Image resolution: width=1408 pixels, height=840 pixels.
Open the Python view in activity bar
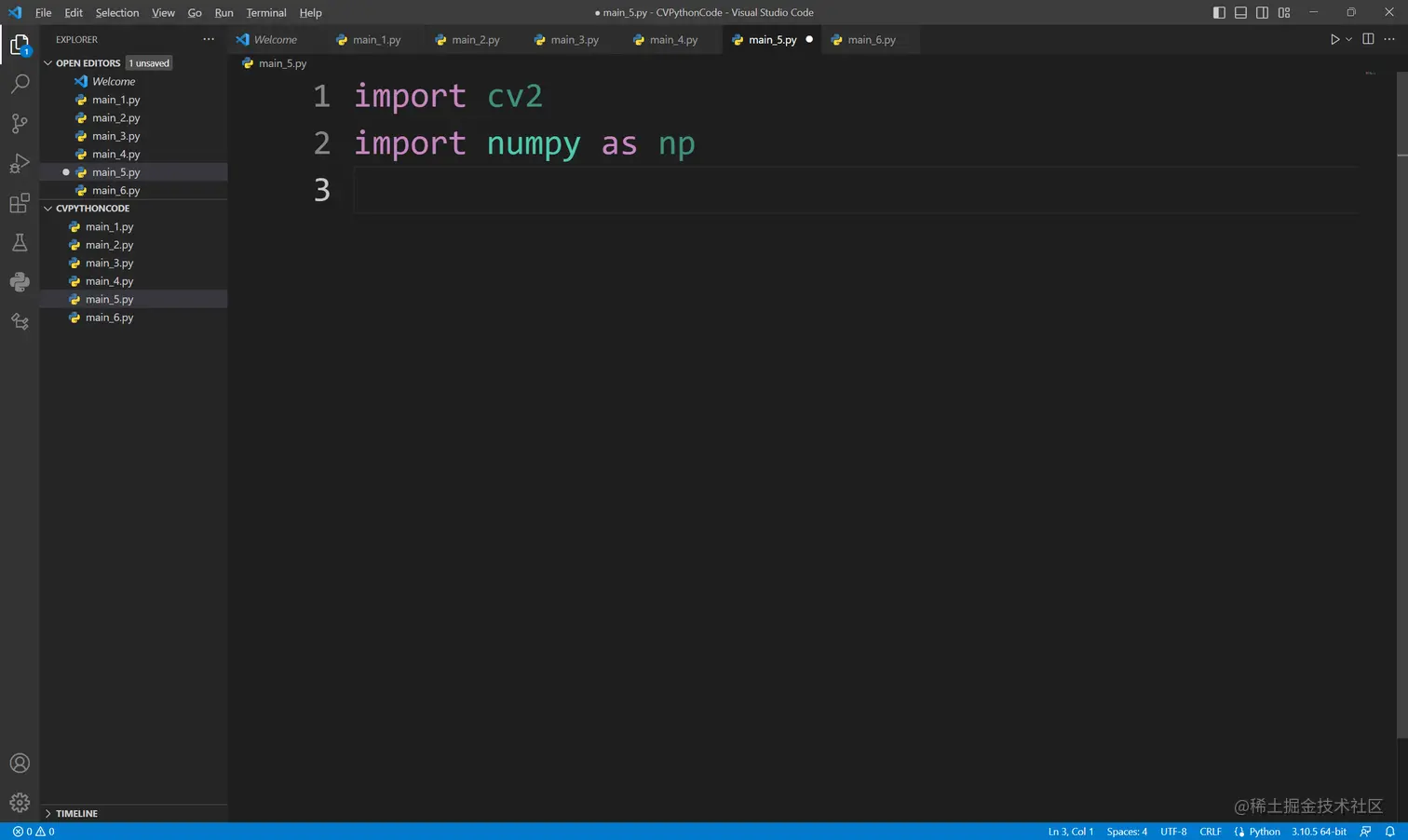[20, 282]
